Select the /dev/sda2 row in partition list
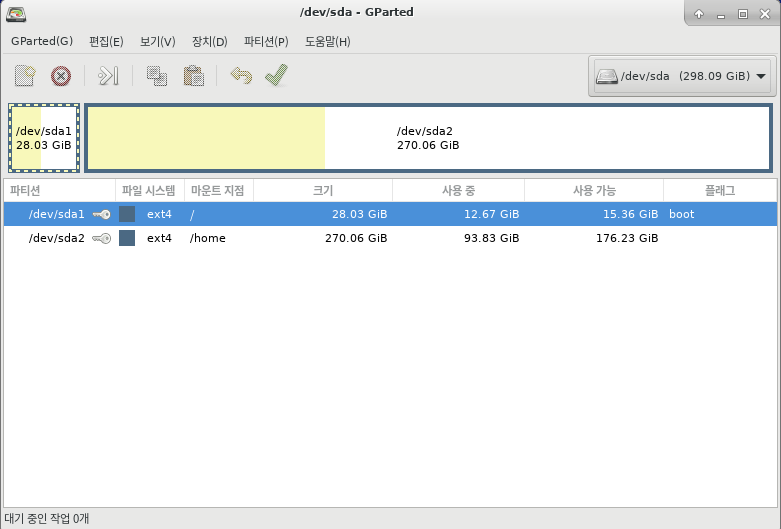Viewport: 781px width, 529px height. click(390, 238)
